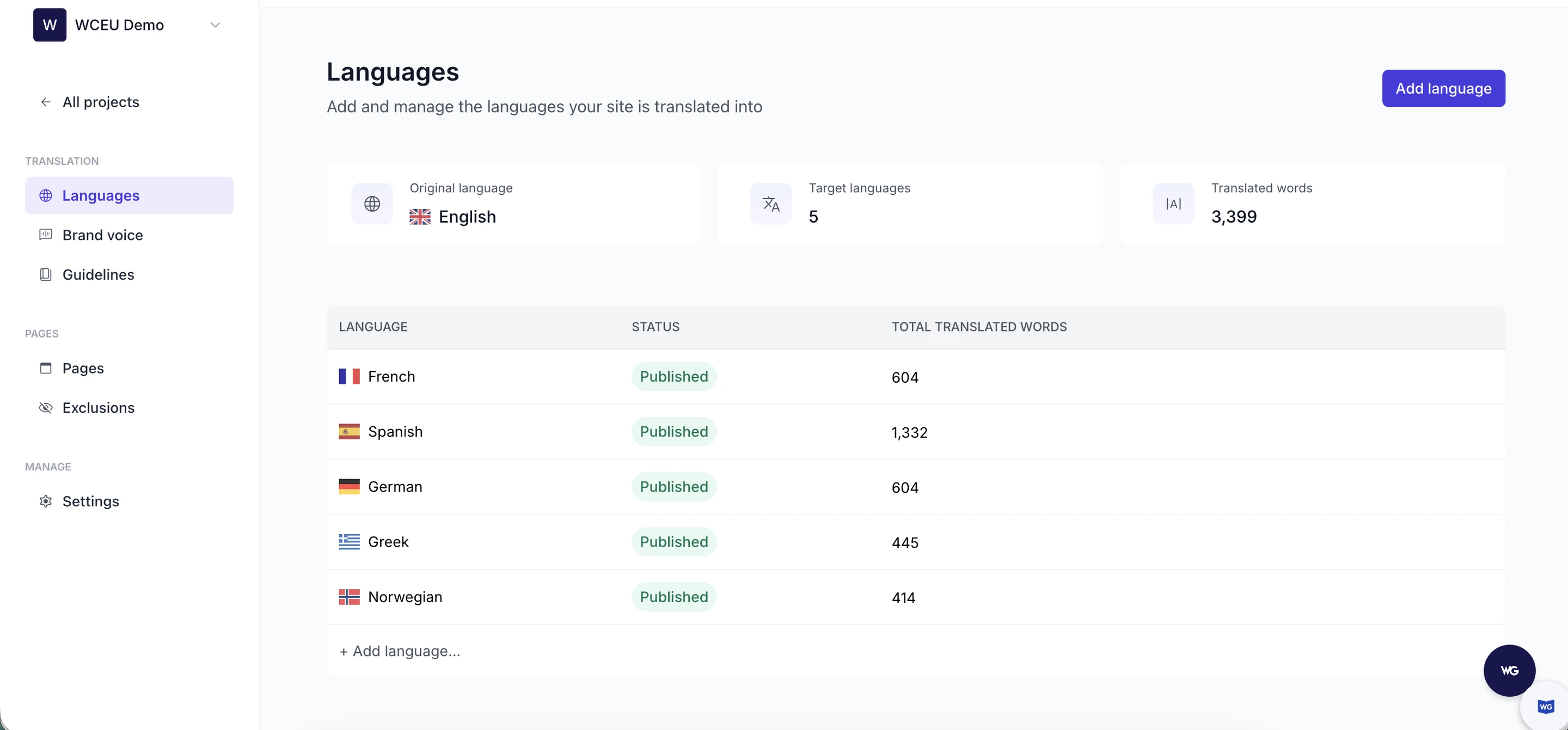Click the UK flag next to English
1568x730 pixels.
click(x=420, y=217)
